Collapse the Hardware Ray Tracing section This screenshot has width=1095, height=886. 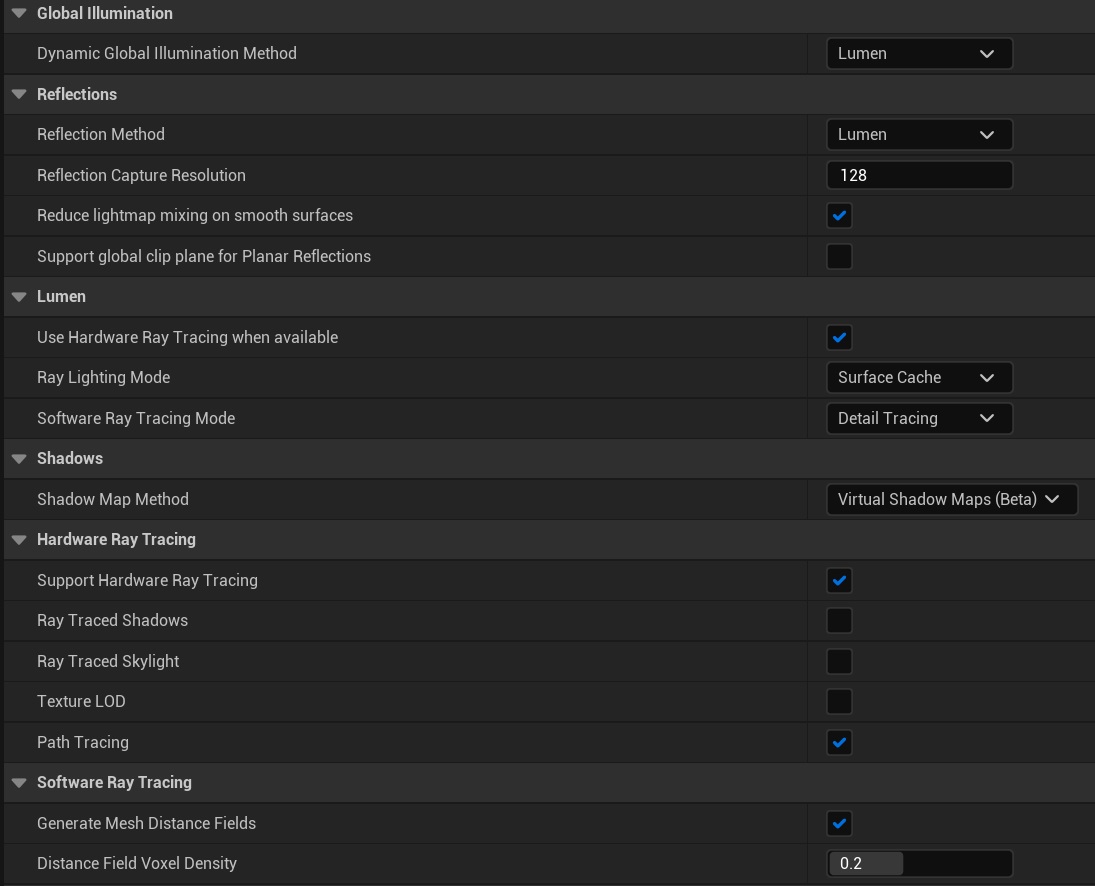[x=19, y=540]
